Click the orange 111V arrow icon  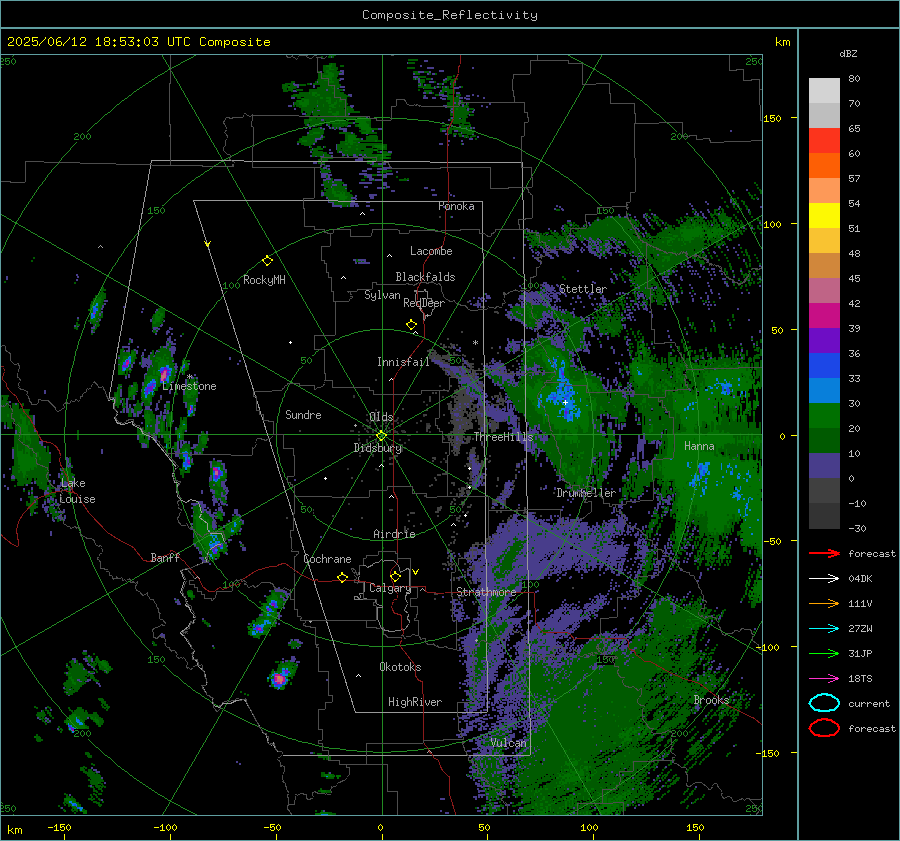(824, 603)
